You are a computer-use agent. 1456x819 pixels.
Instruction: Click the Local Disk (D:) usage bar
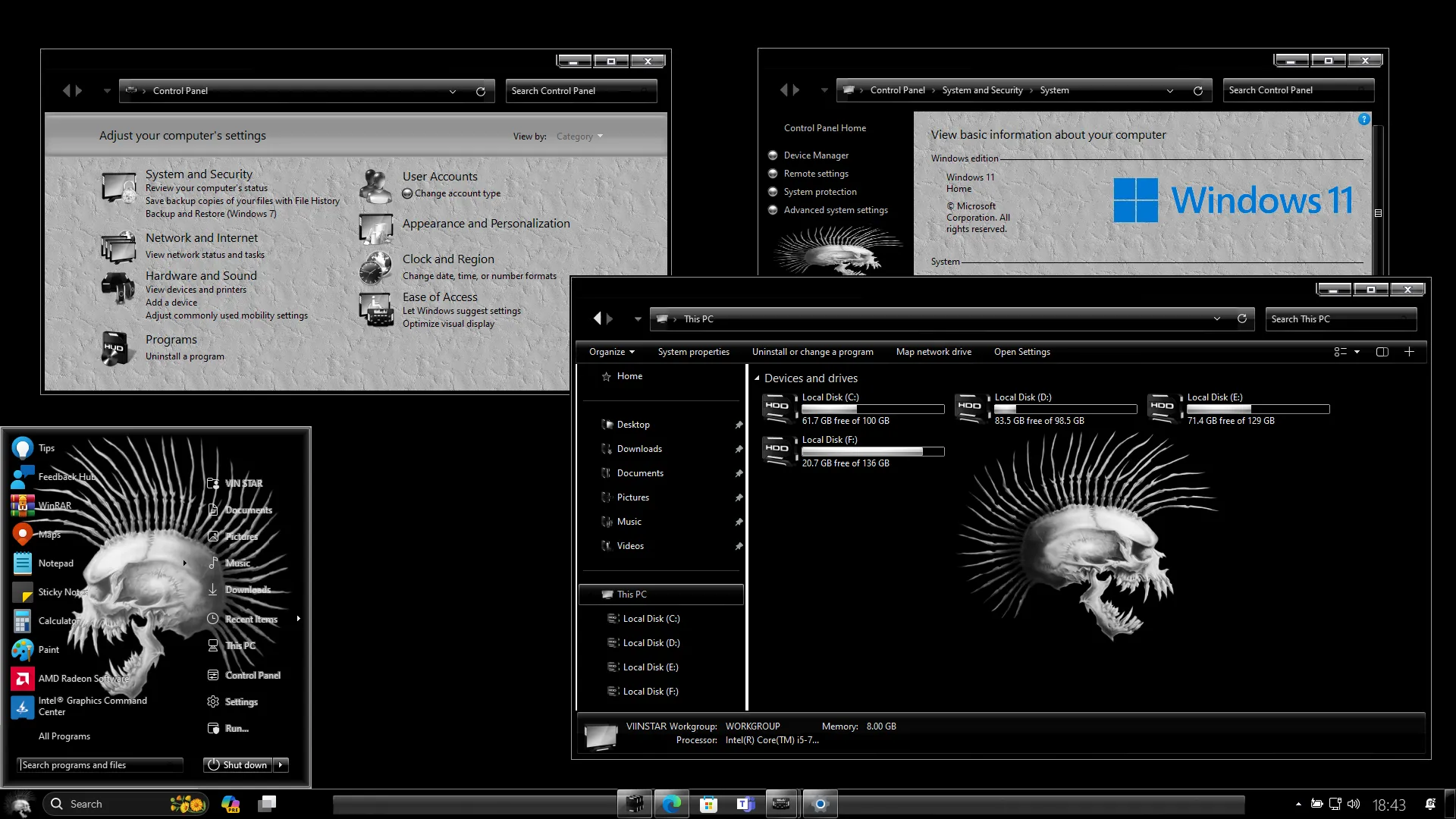click(x=1065, y=409)
